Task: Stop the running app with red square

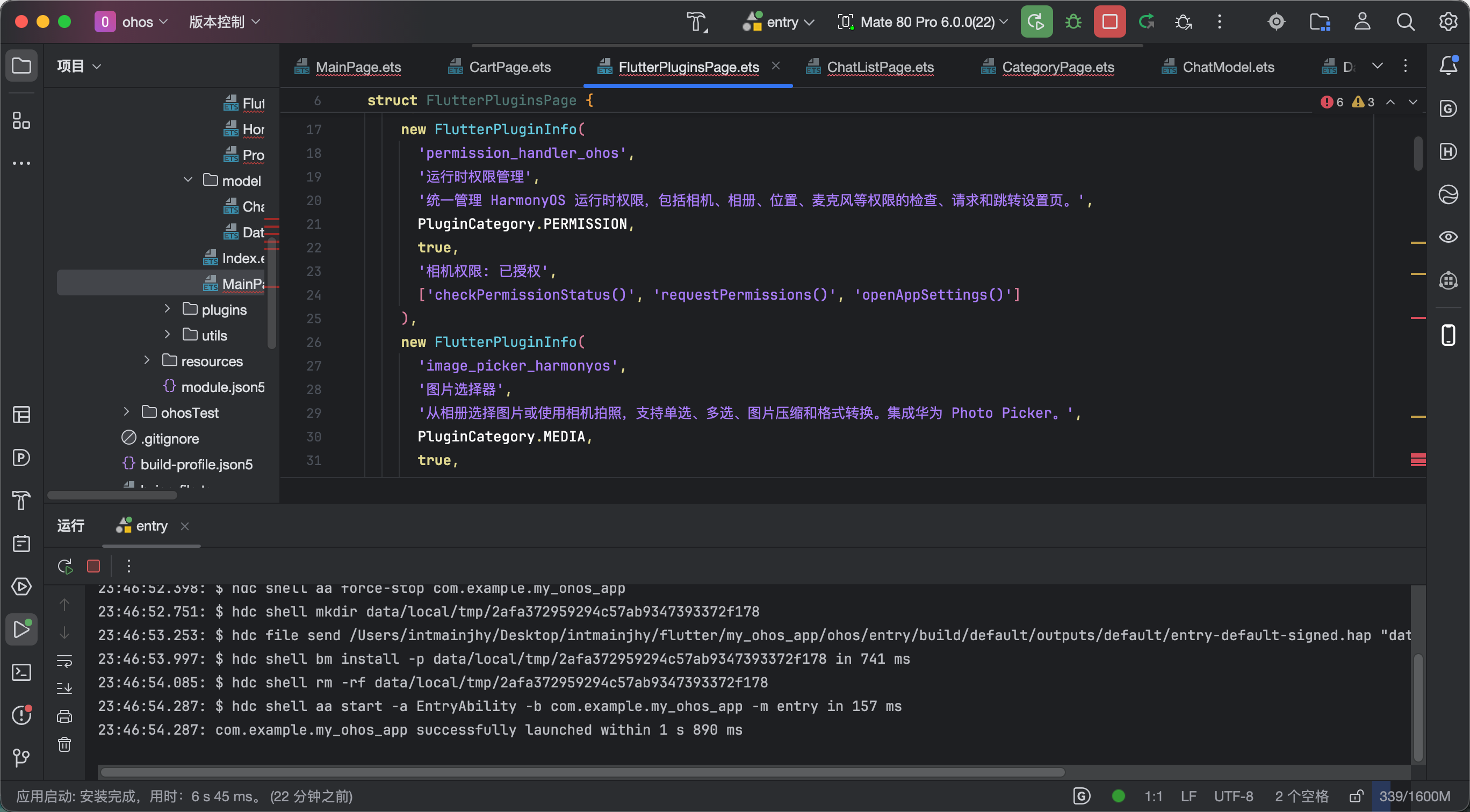Action: coord(1109,22)
